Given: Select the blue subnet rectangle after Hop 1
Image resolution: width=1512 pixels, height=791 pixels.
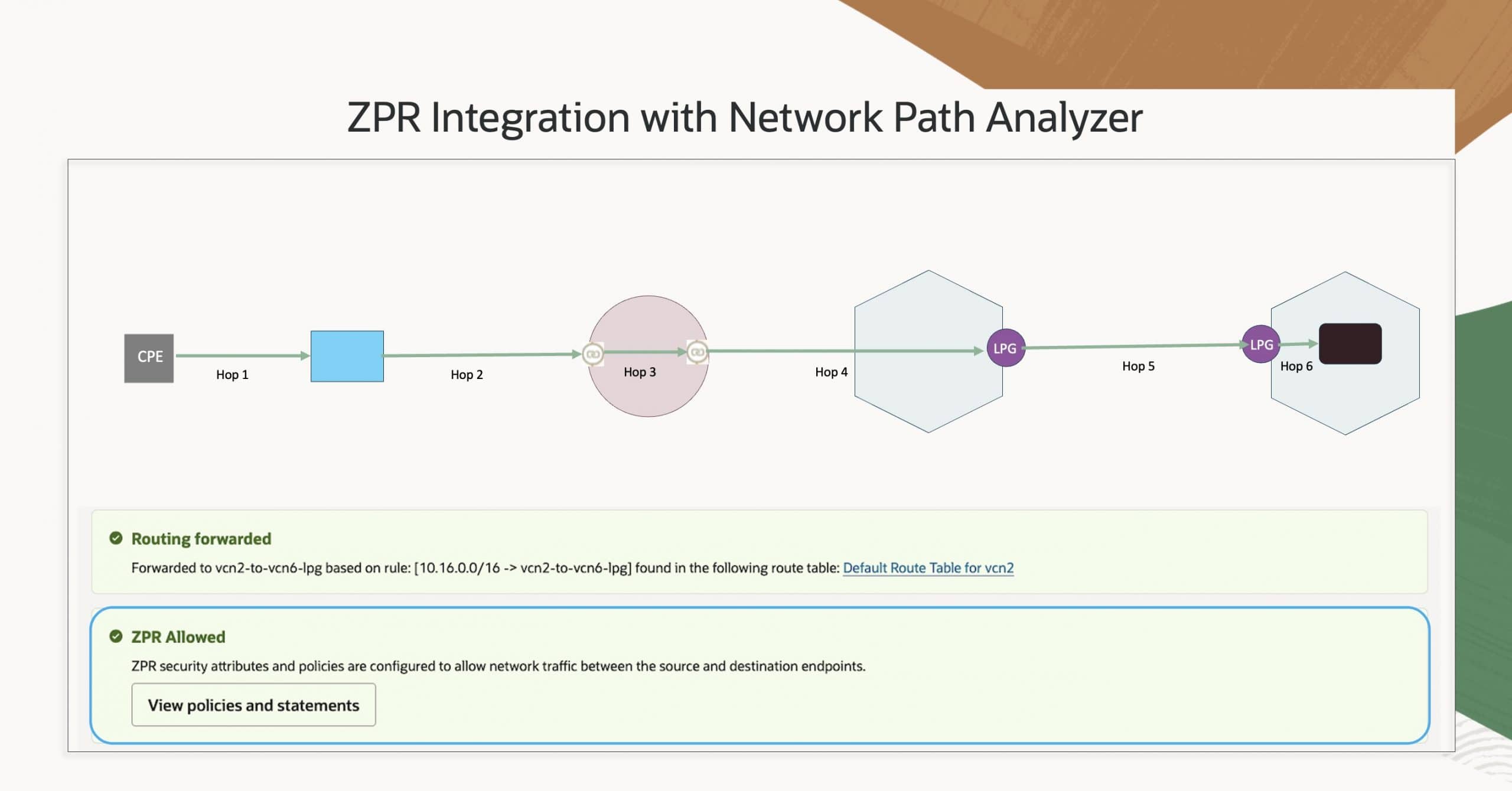Looking at the screenshot, I should pyautogui.click(x=347, y=357).
